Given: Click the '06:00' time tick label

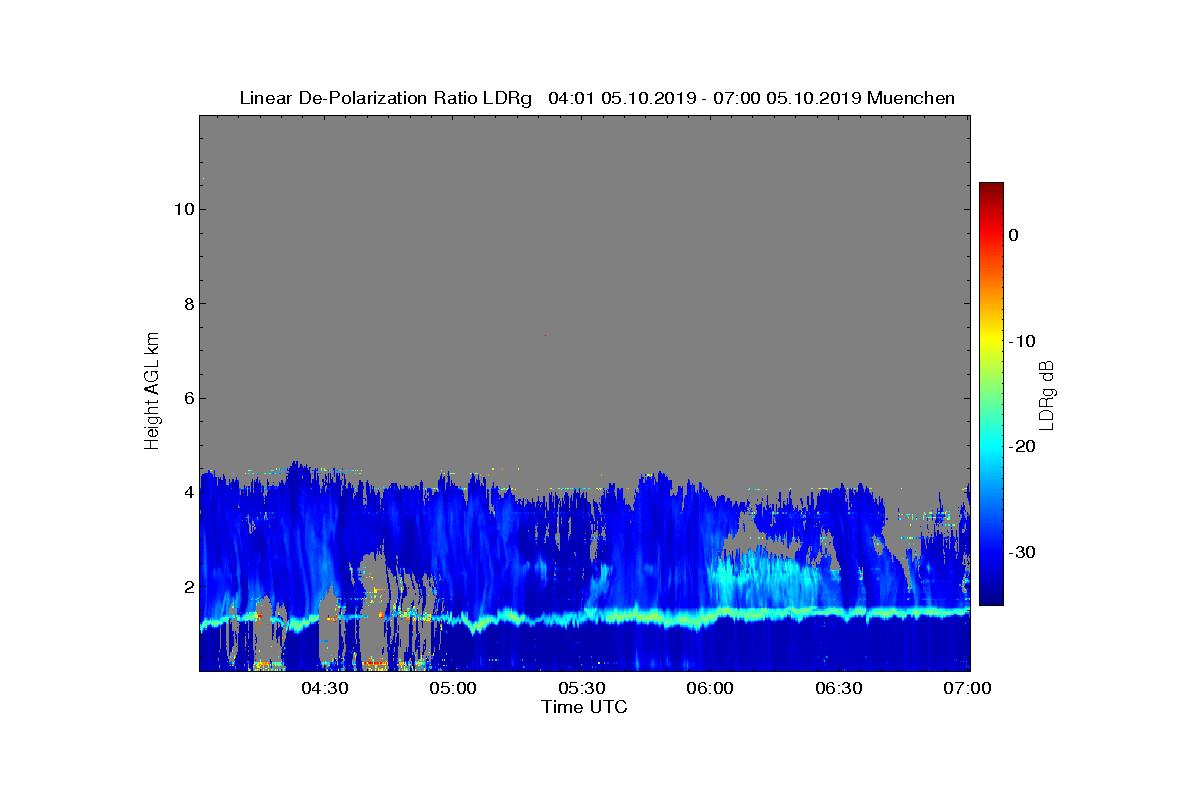Looking at the screenshot, I should [711, 689].
